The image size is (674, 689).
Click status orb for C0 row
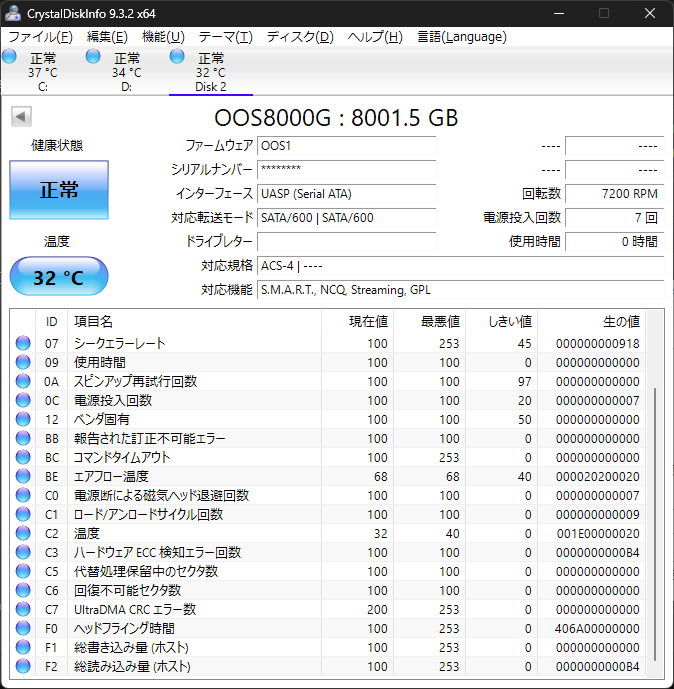(23, 495)
